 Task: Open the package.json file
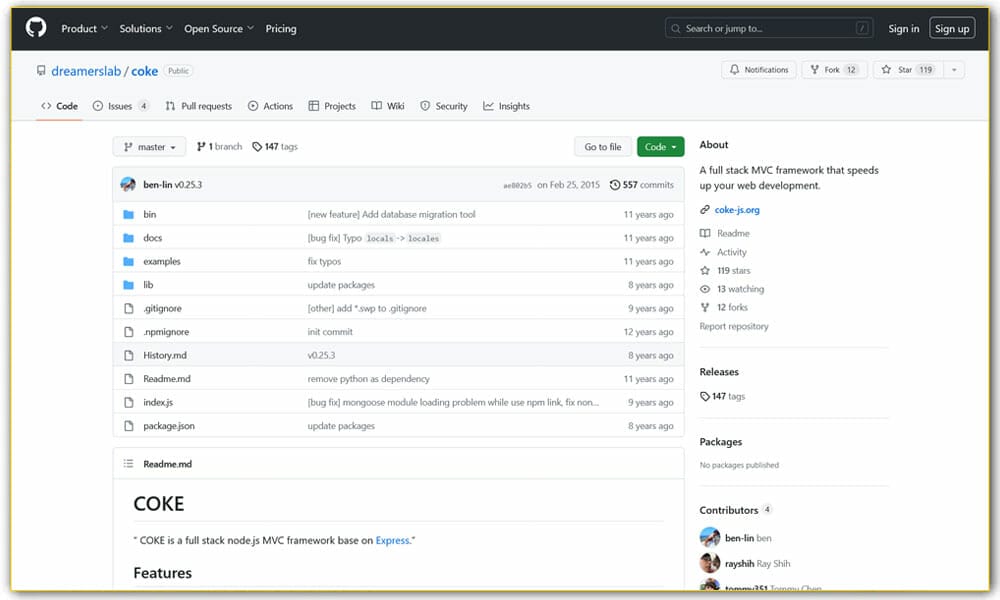(169, 426)
